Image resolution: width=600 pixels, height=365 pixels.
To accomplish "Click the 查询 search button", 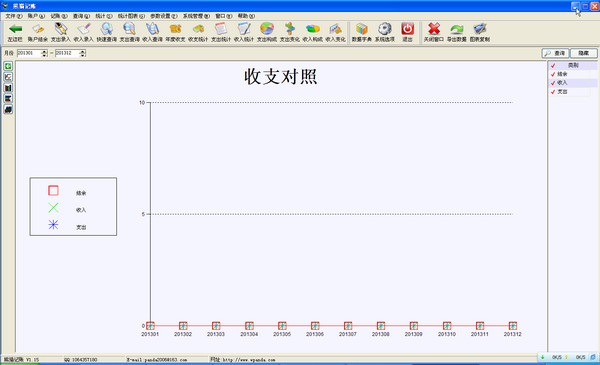I will (x=556, y=53).
